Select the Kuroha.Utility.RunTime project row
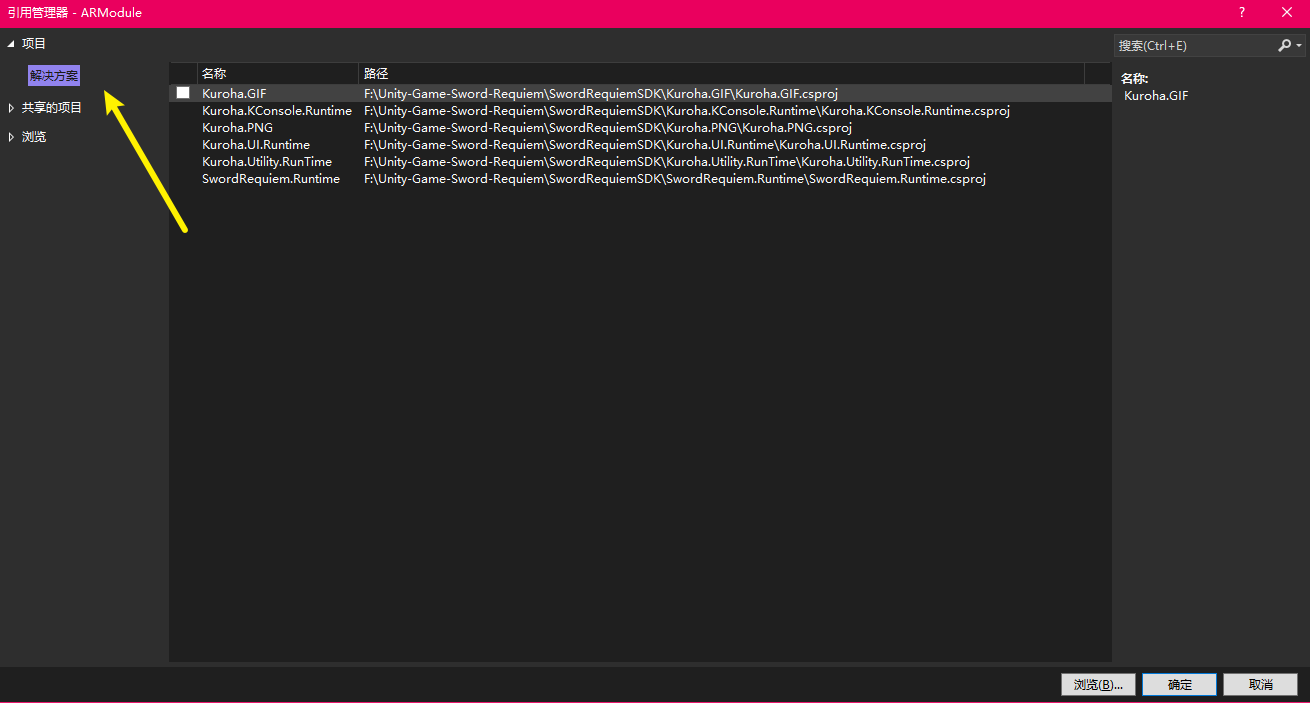Viewport: 1310px width, 703px height. tap(267, 162)
